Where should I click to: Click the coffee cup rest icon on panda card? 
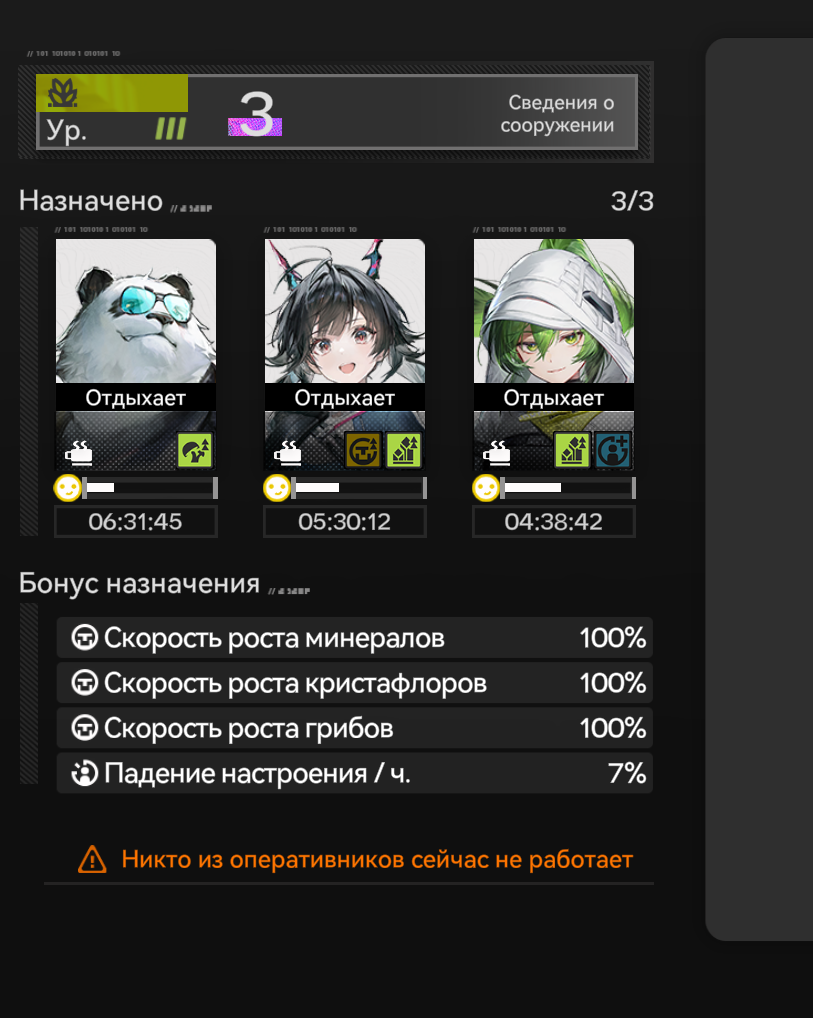coord(79,453)
